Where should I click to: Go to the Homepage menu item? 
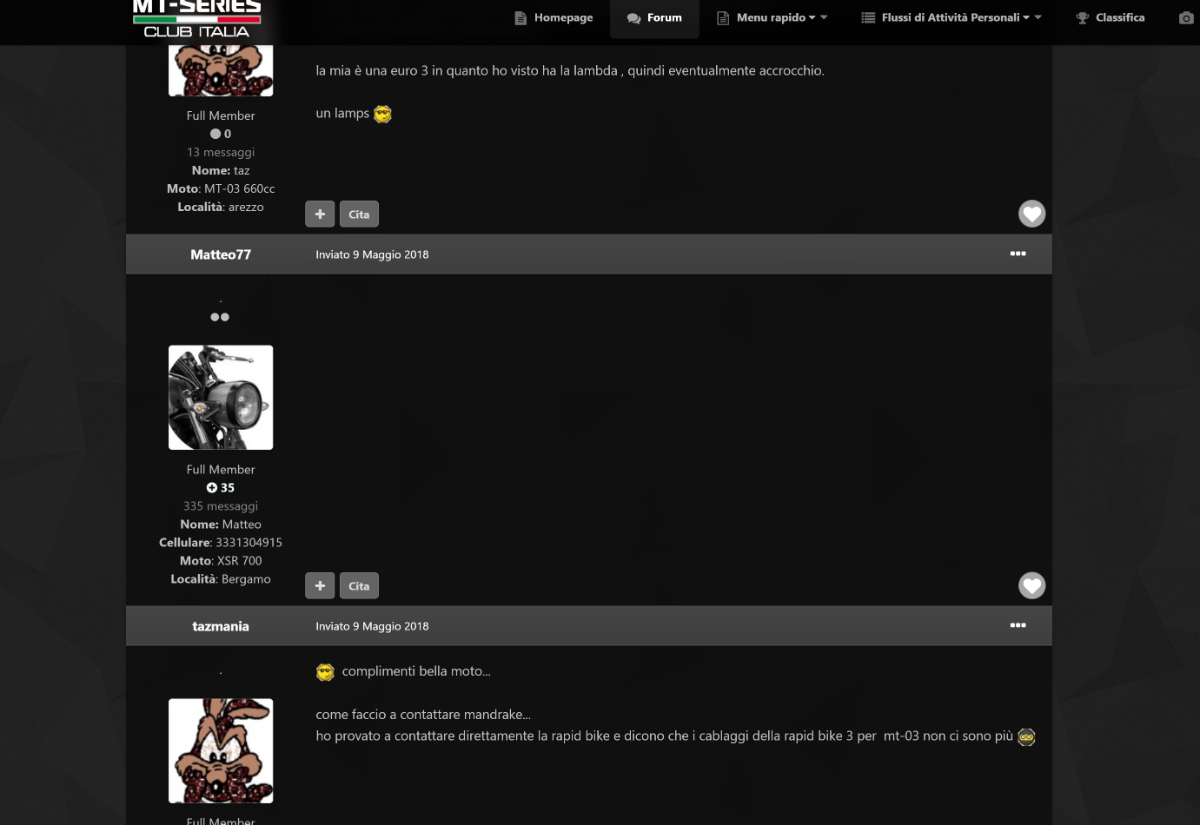pyautogui.click(x=553, y=18)
